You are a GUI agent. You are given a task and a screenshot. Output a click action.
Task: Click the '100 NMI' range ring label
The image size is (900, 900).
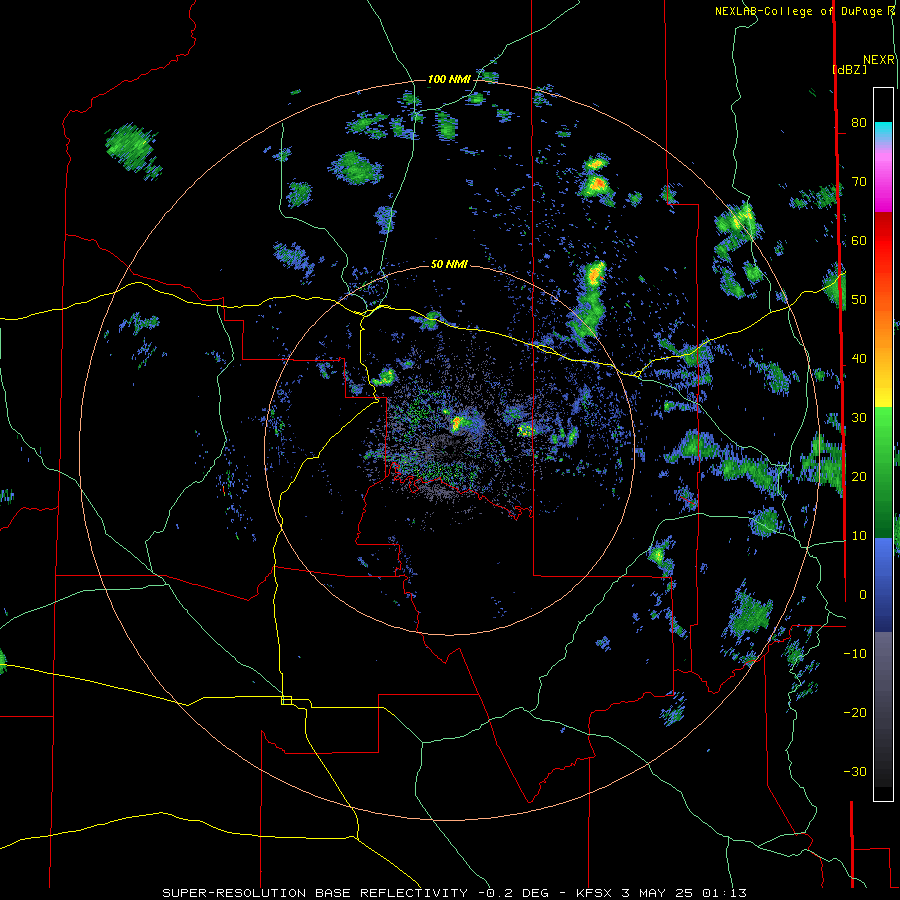449,79
